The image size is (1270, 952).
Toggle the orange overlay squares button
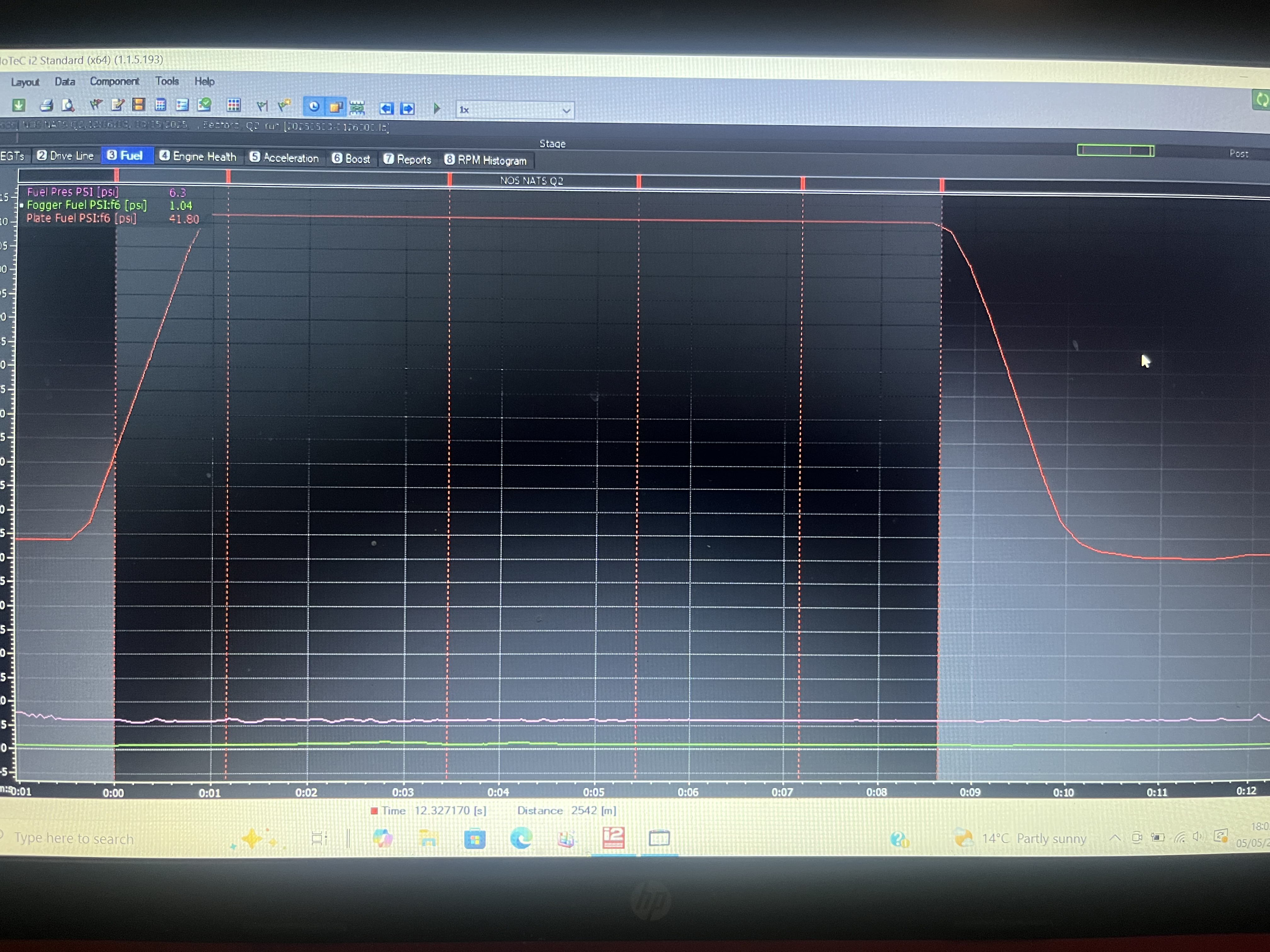(336, 107)
